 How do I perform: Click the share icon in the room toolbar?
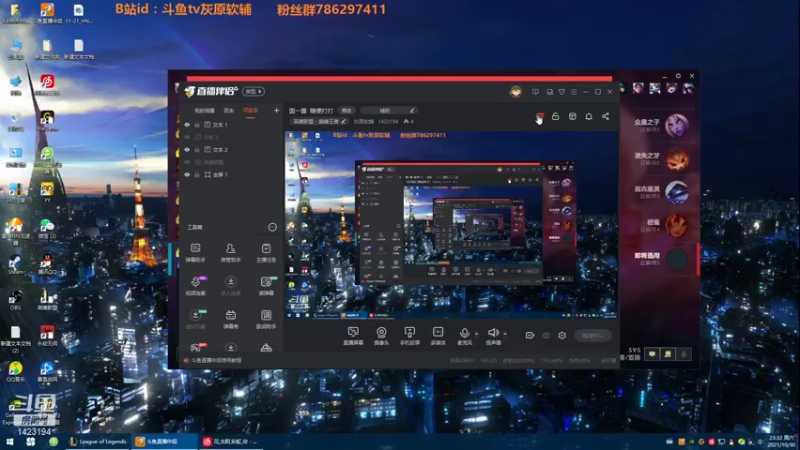pyautogui.click(x=606, y=116)
